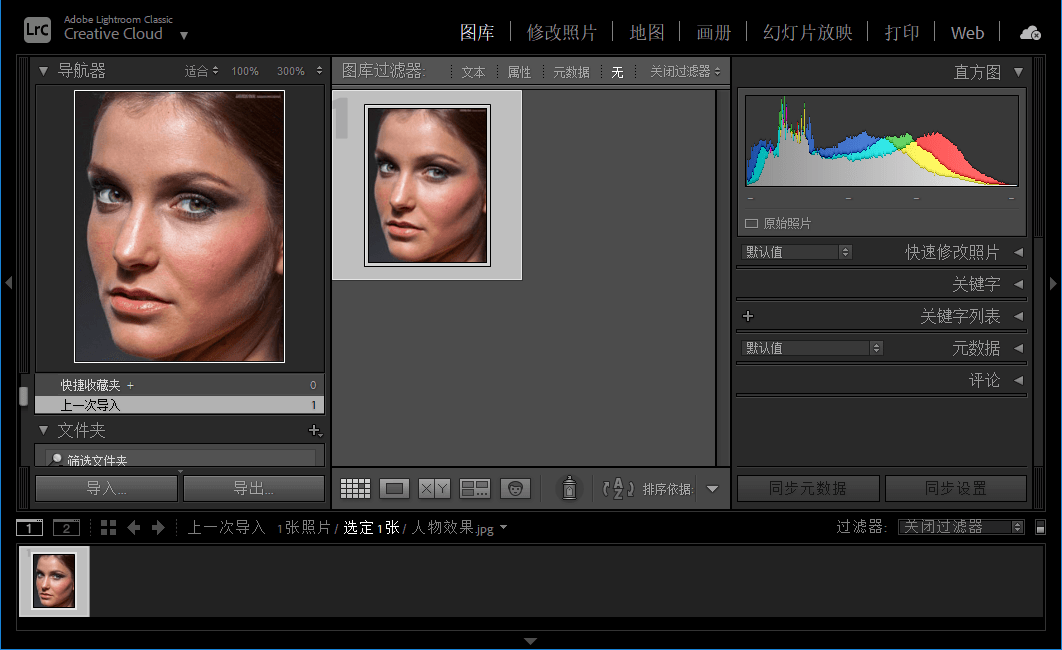Hide the right panel group arrow
This screenshot has width=1062, height=650.
pos(1053,283)
